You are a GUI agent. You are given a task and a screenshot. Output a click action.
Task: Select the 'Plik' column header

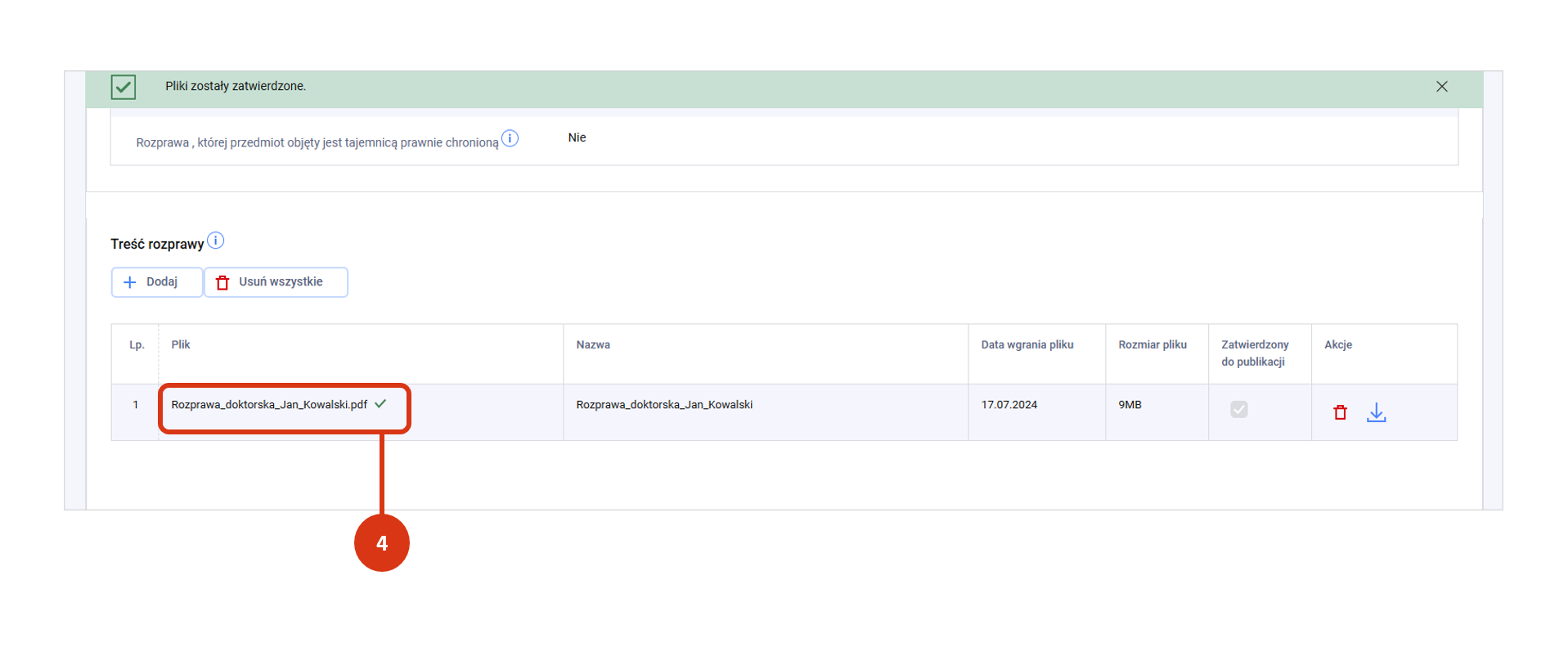(181, 345)
